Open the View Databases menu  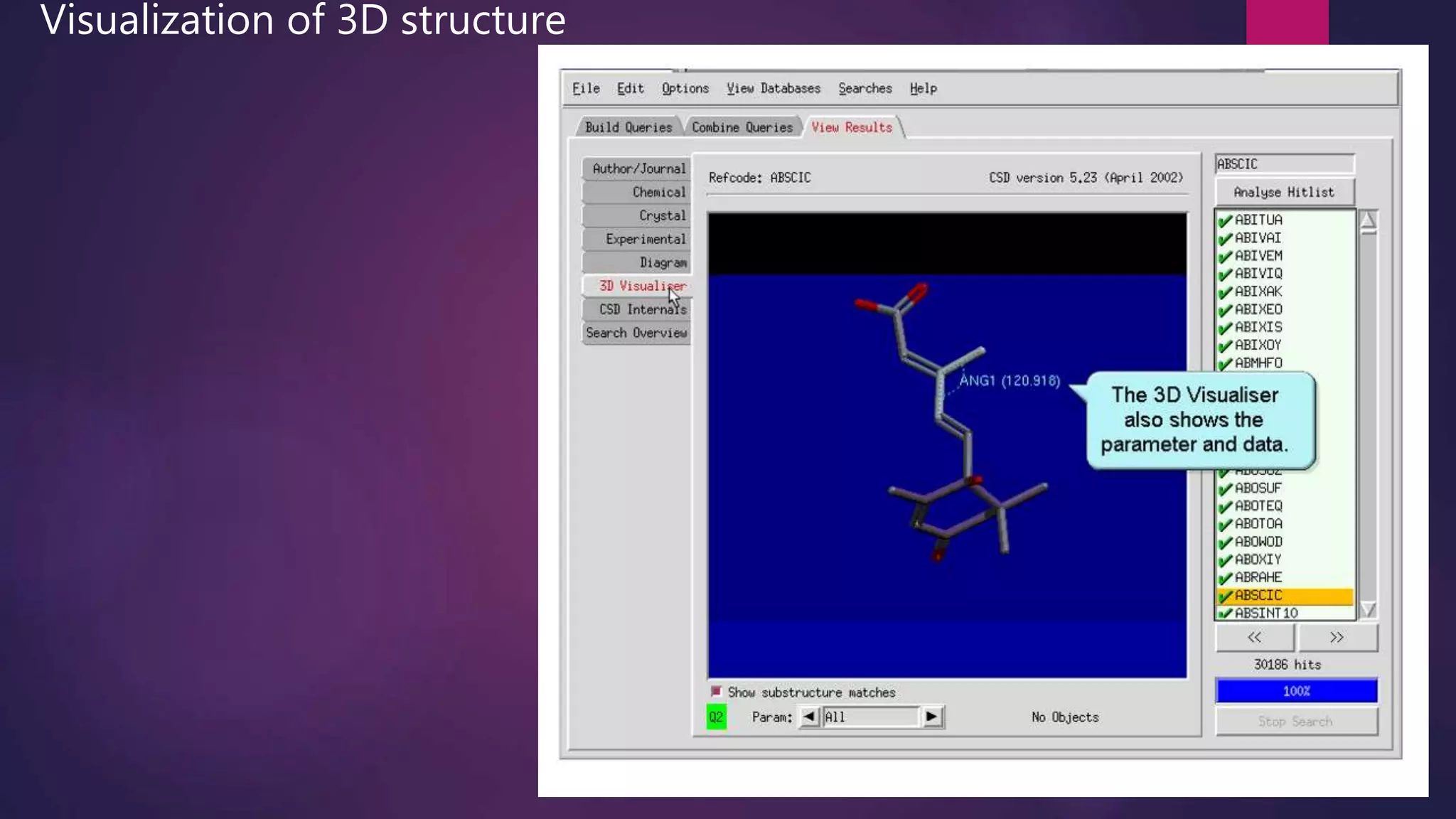[773, 89]
